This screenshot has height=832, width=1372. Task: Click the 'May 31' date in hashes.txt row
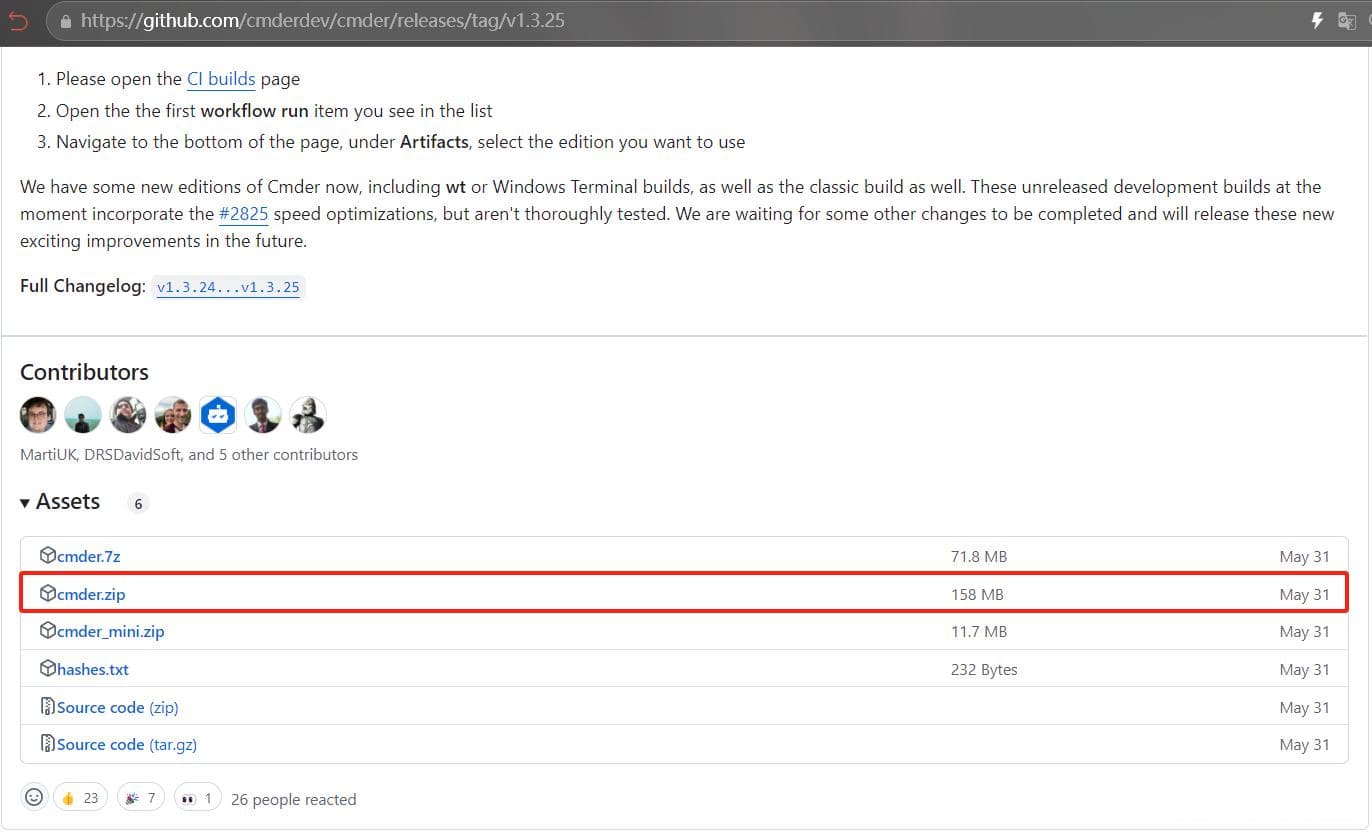tap(1304, 670)
